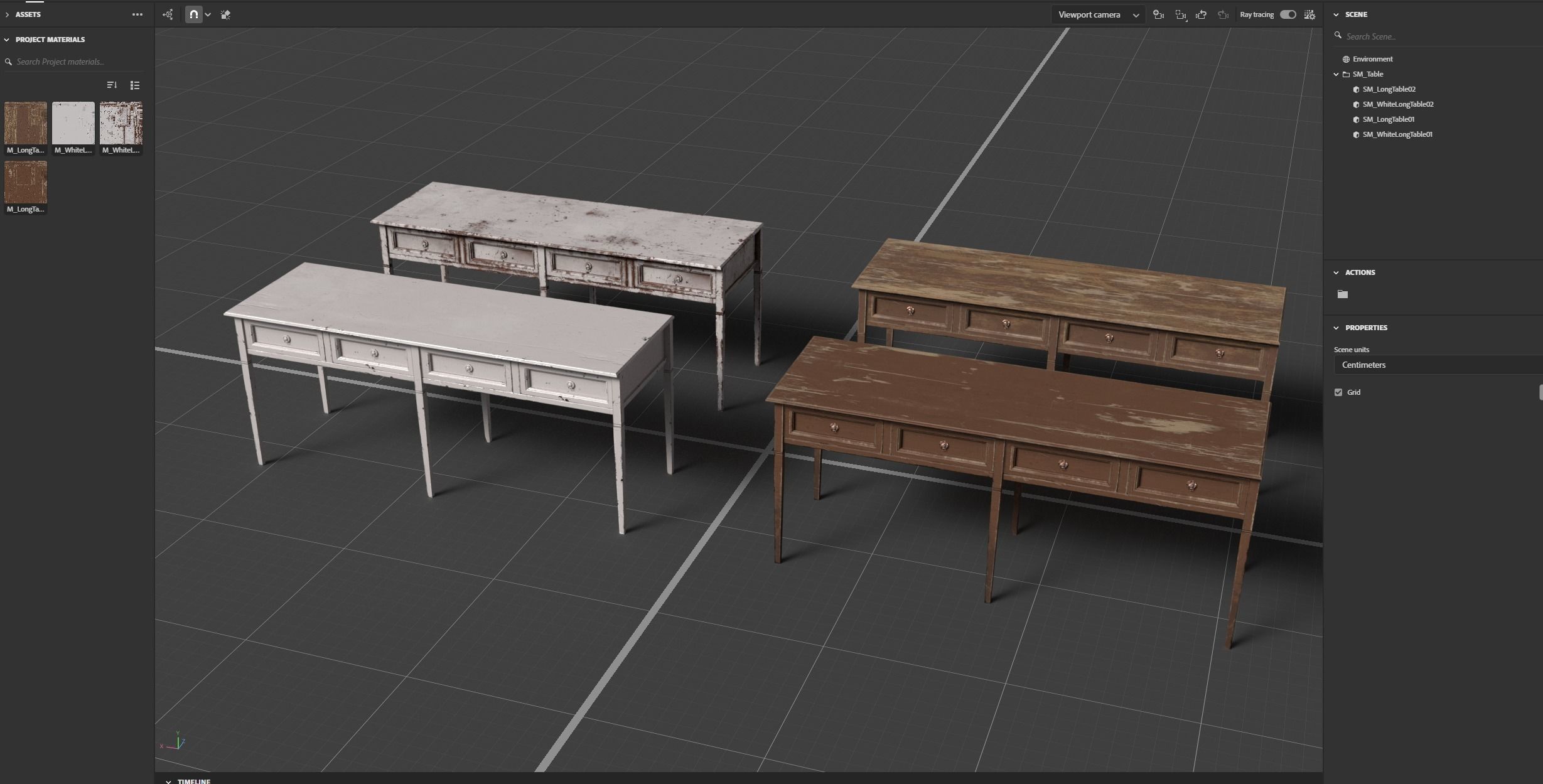Open the Assets panel three-dot menu
Image resolution: width=1543 pixels, height=784 pixels.
click(137, 14)
